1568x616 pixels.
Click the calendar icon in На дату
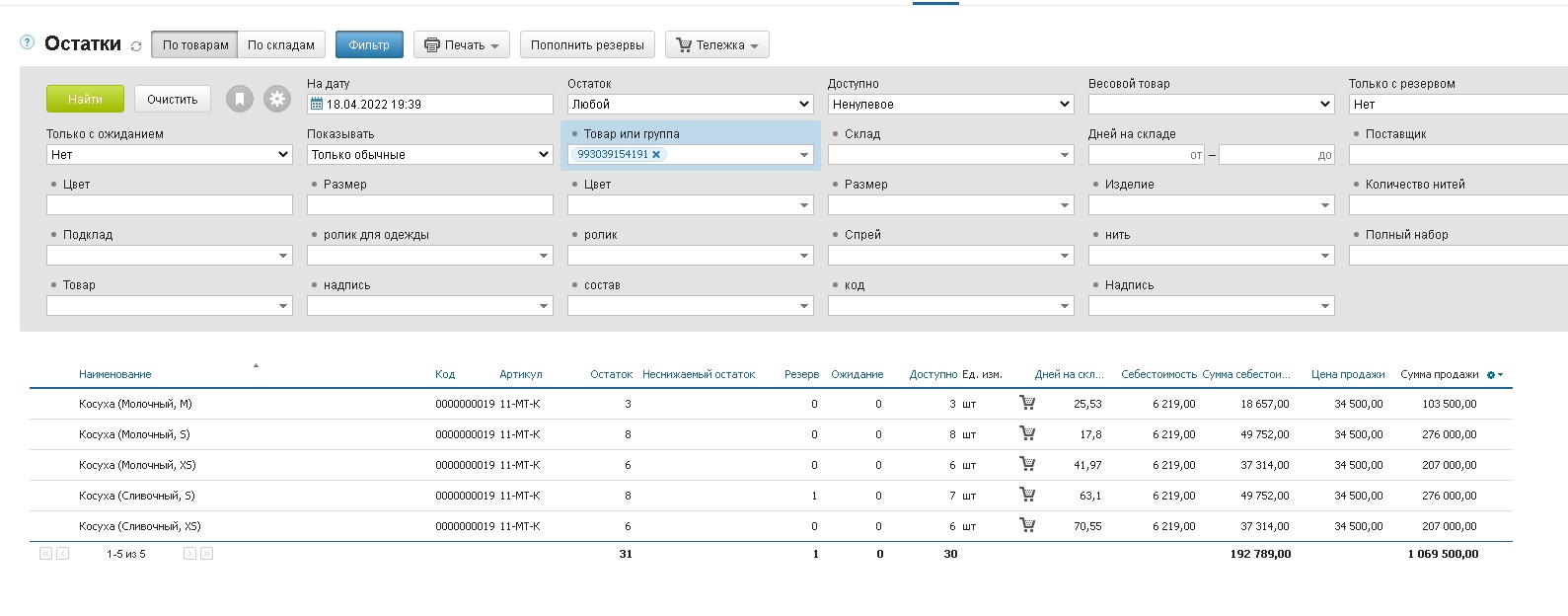(317, 104)
